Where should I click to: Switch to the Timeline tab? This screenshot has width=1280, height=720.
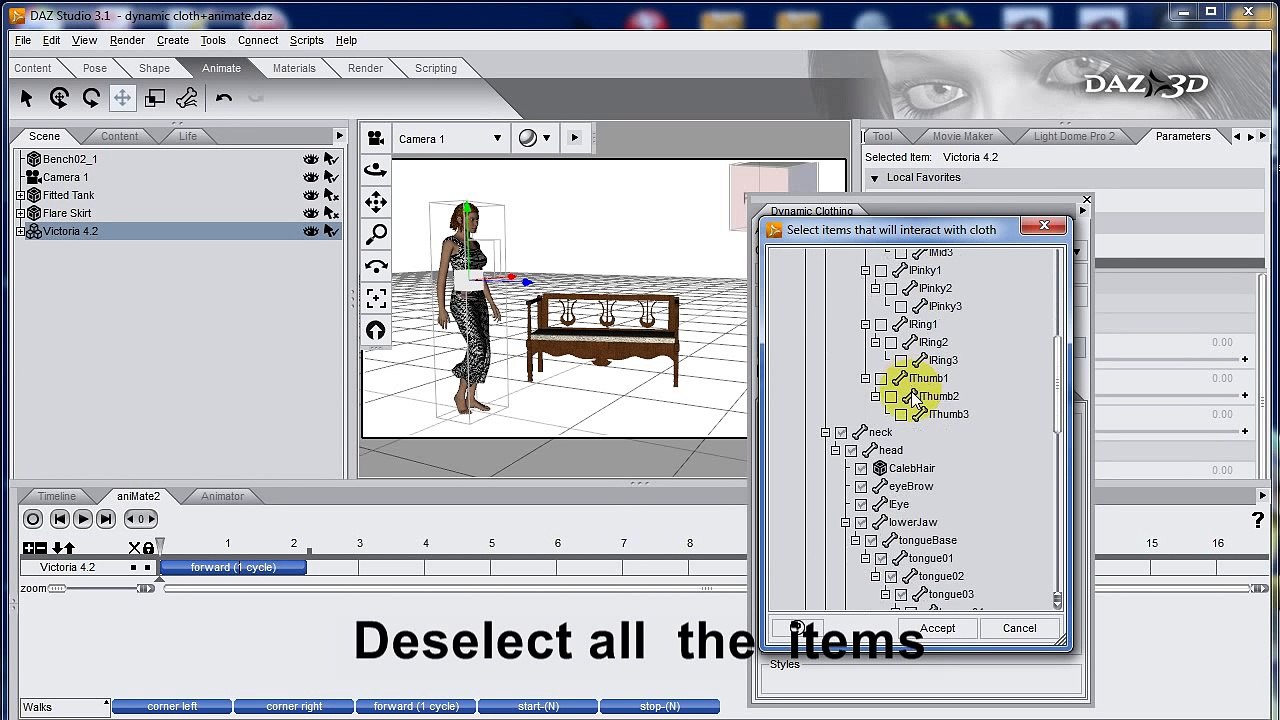click(57, 496)
